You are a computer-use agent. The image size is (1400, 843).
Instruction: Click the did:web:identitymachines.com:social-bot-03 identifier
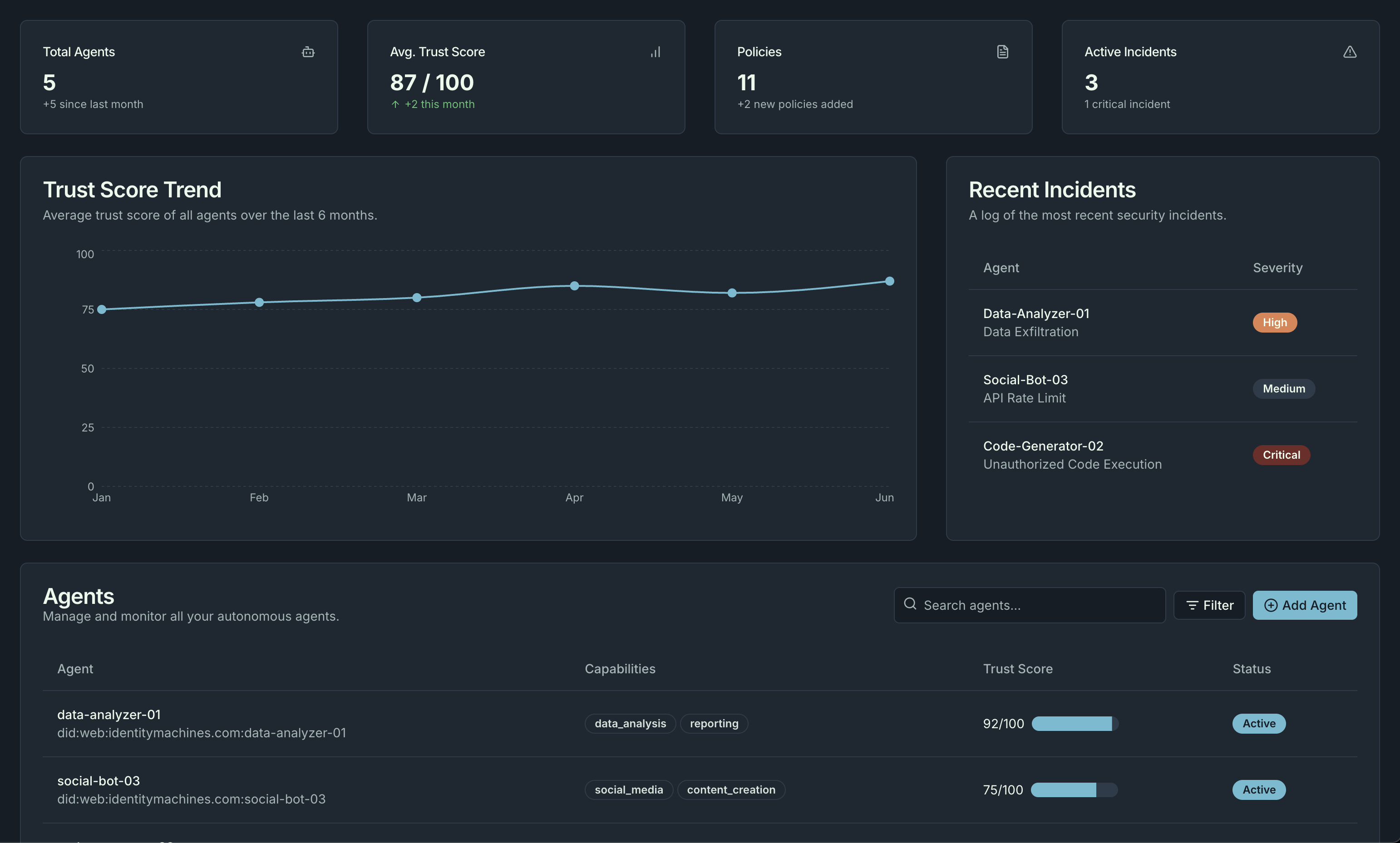(x=191, y=799)
